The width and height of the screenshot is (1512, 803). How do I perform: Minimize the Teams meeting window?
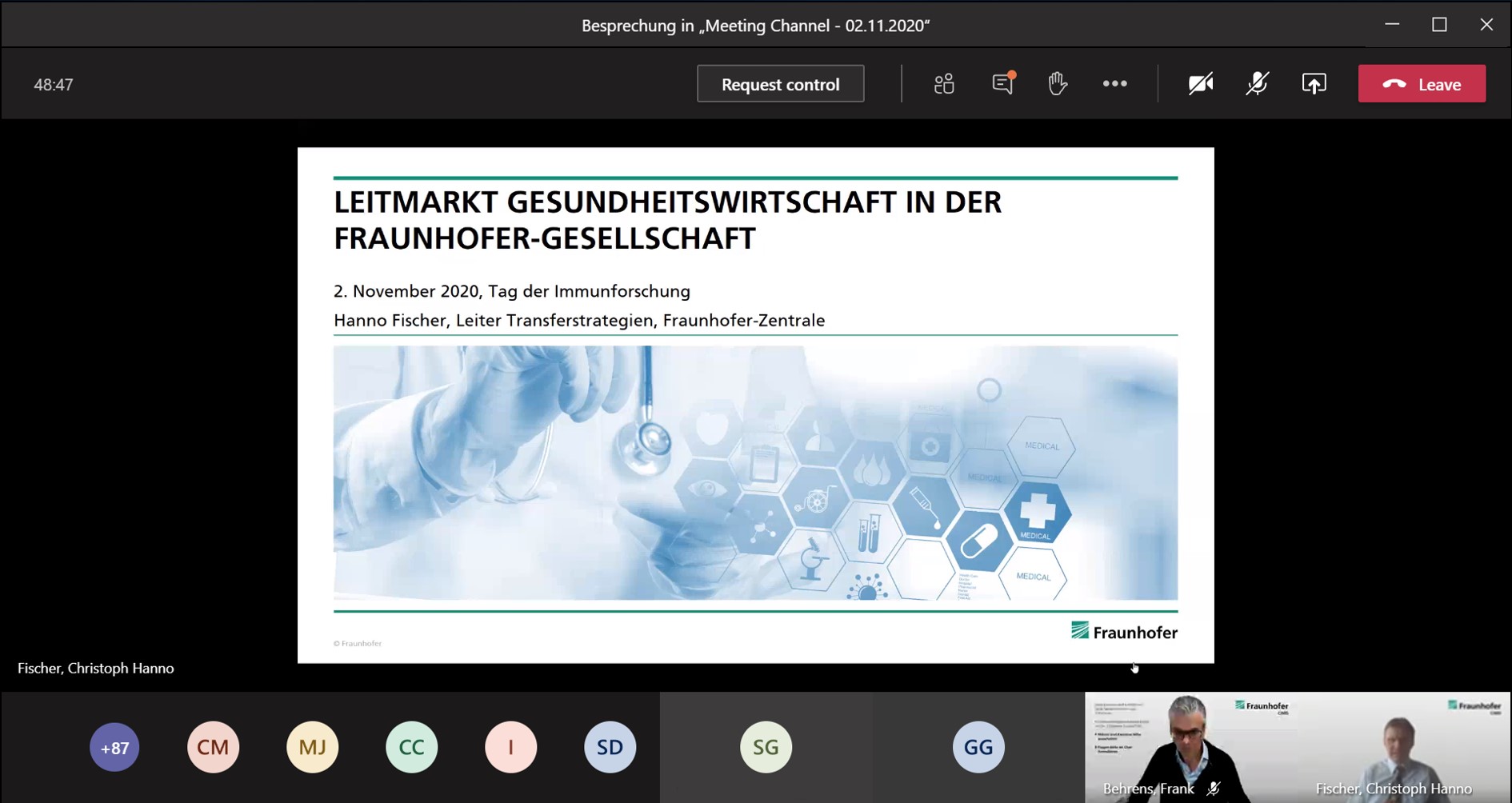point(1392,25)
